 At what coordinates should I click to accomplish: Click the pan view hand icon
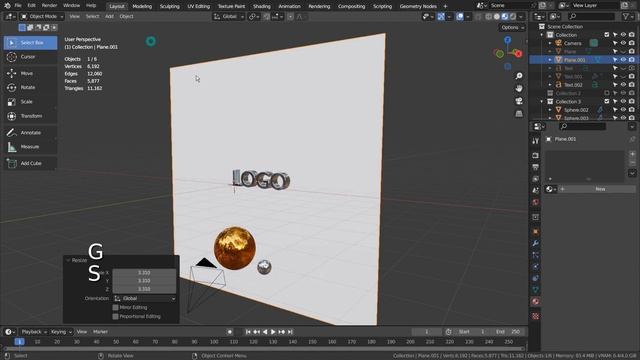tap(519, 89)
